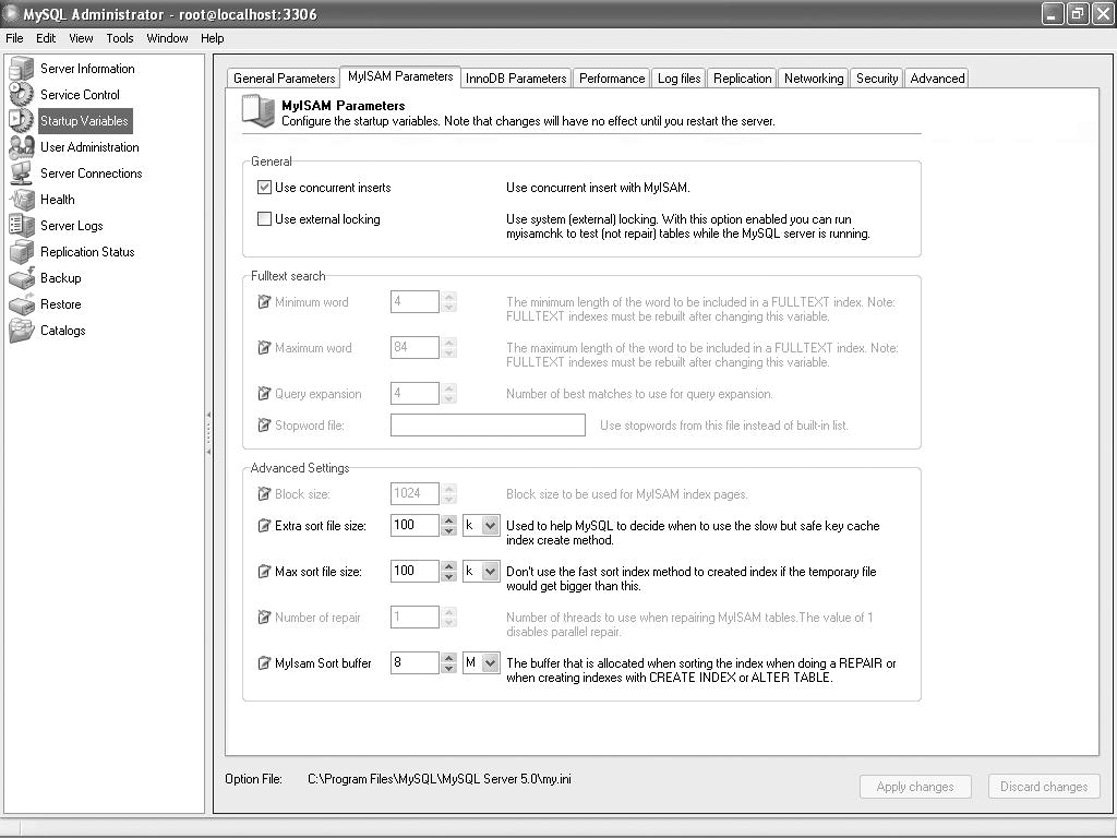Image resolution: width=1117 pixels, height=838 pixels.
Task: Click the Extra sort file size spinner arrows
Action: [x=449, y=526]
